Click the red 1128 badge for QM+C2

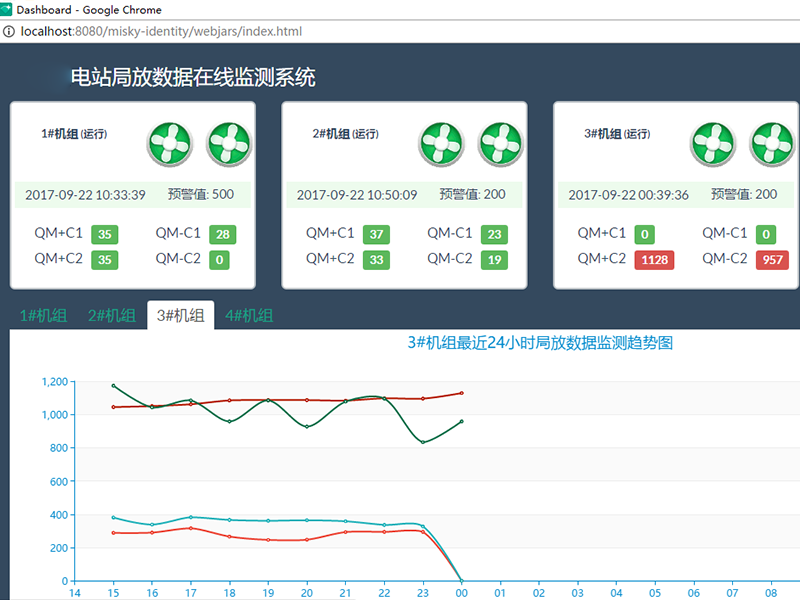[x=653, y=260]
